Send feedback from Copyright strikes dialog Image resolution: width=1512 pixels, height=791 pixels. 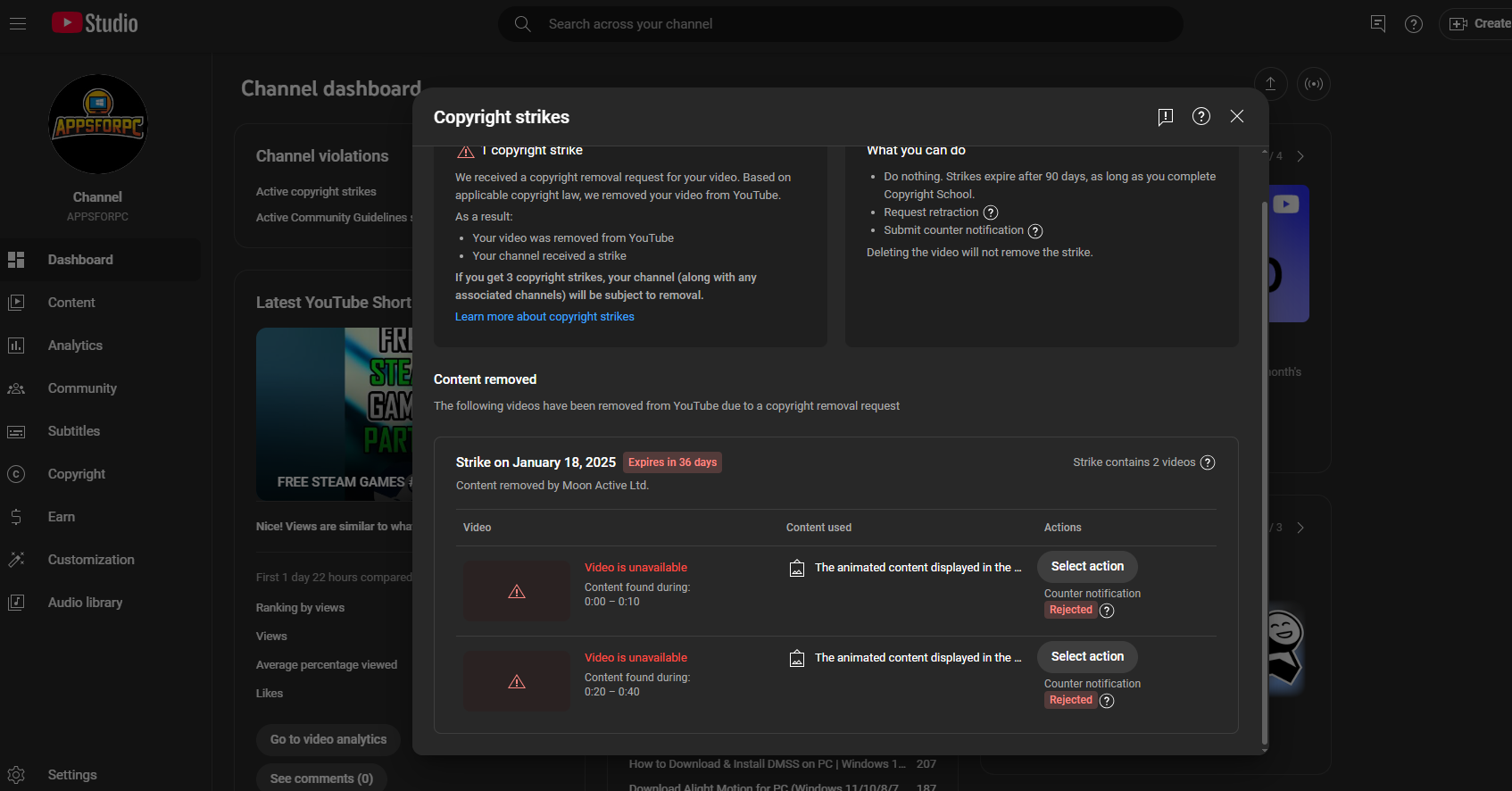(1166, 117)
